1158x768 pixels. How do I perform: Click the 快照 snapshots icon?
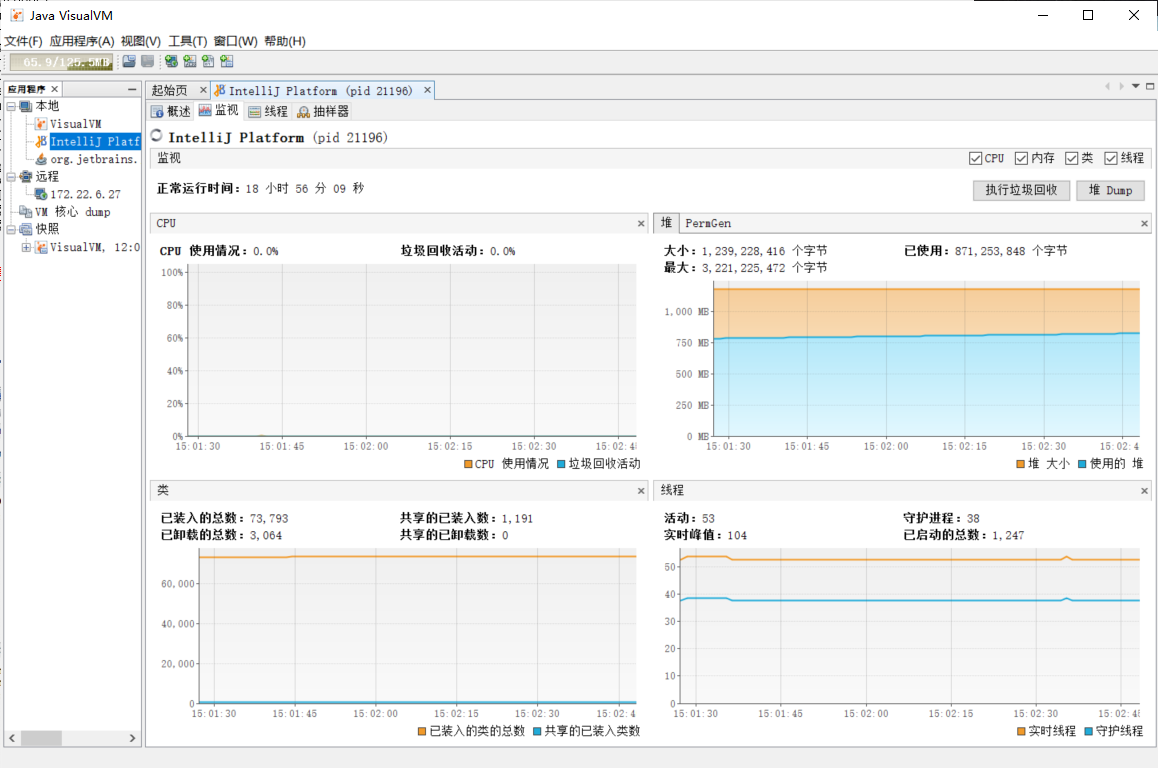[26, 229]
